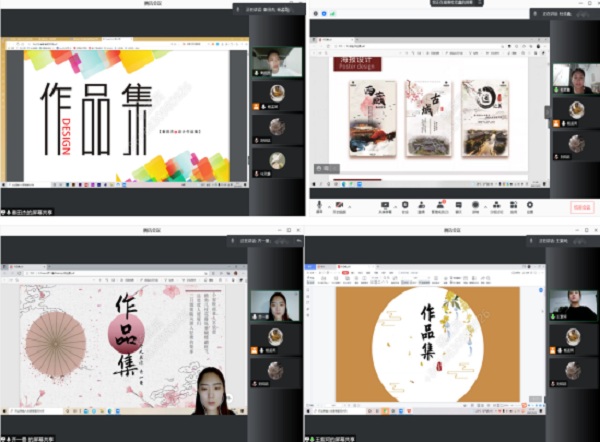
Task: Open the Apps icon in the meeting toolbar
Action: point(514,207)
